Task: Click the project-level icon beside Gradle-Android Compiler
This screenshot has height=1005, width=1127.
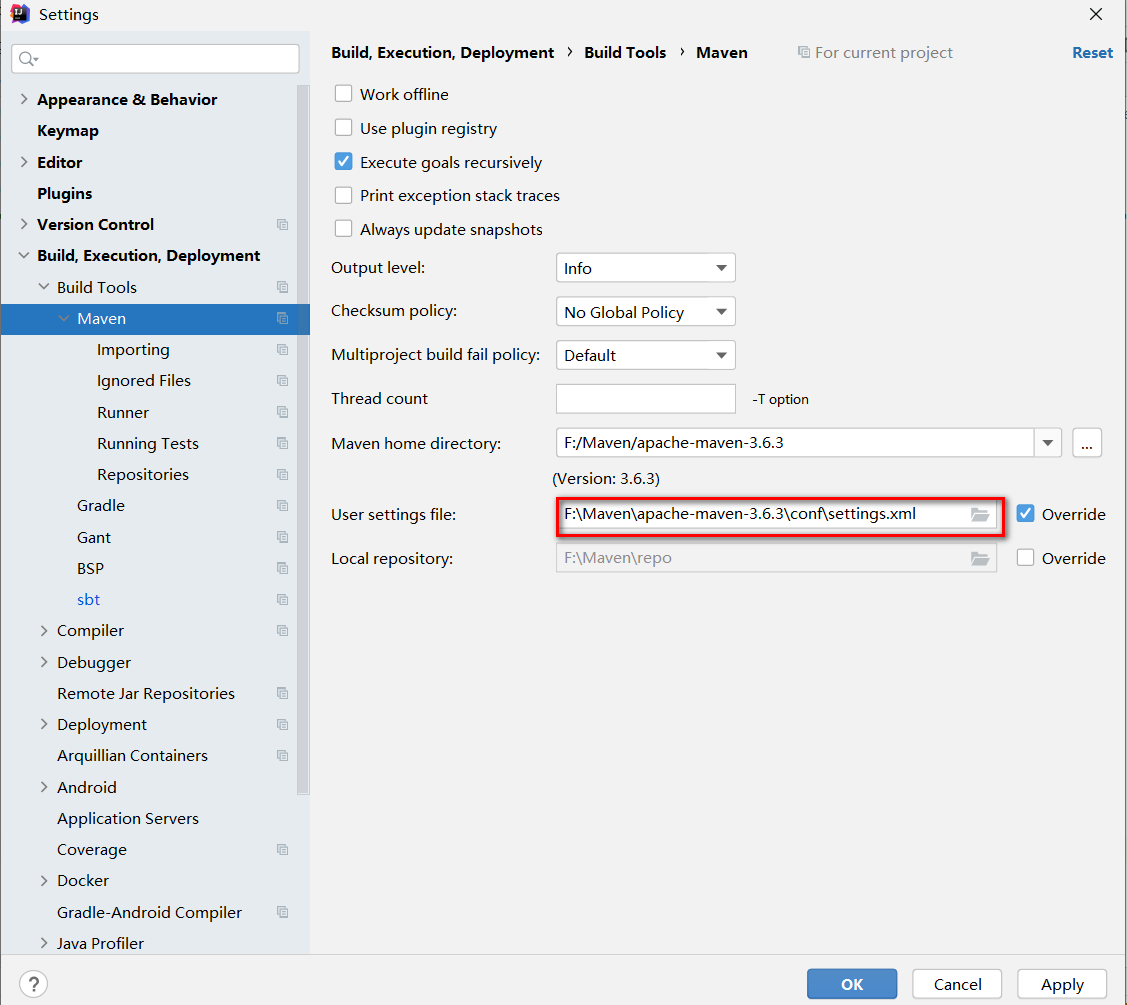Action: tap(282, 912)
